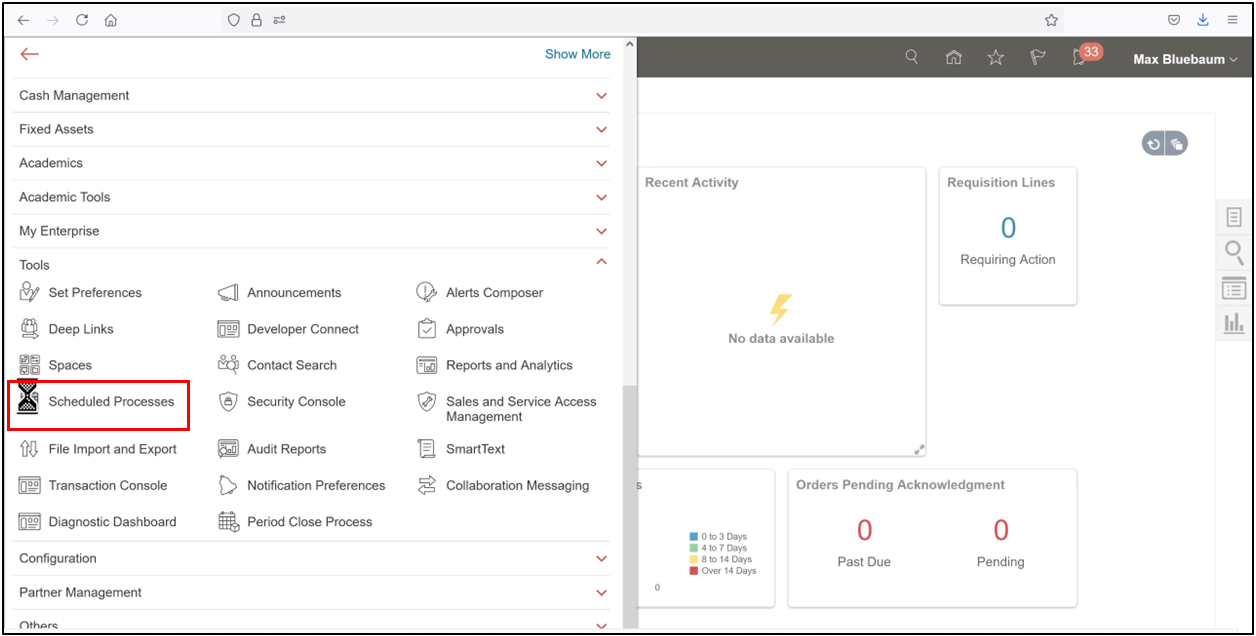Click the Show More link
The width and height of the screenshot is (1256, 636).
pyautogui.click(x=577, y=54)
